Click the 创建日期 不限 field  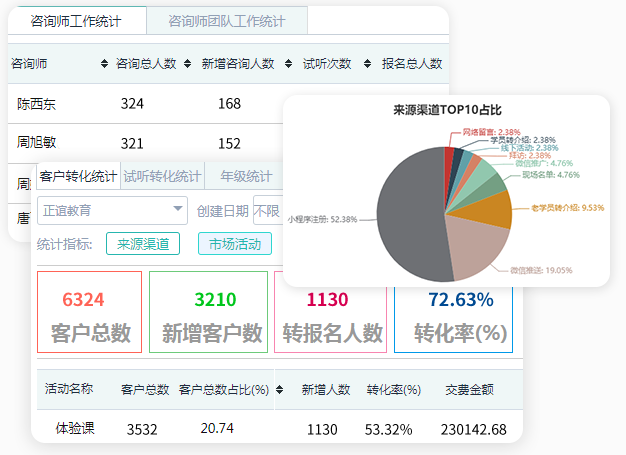pos(268,210)
